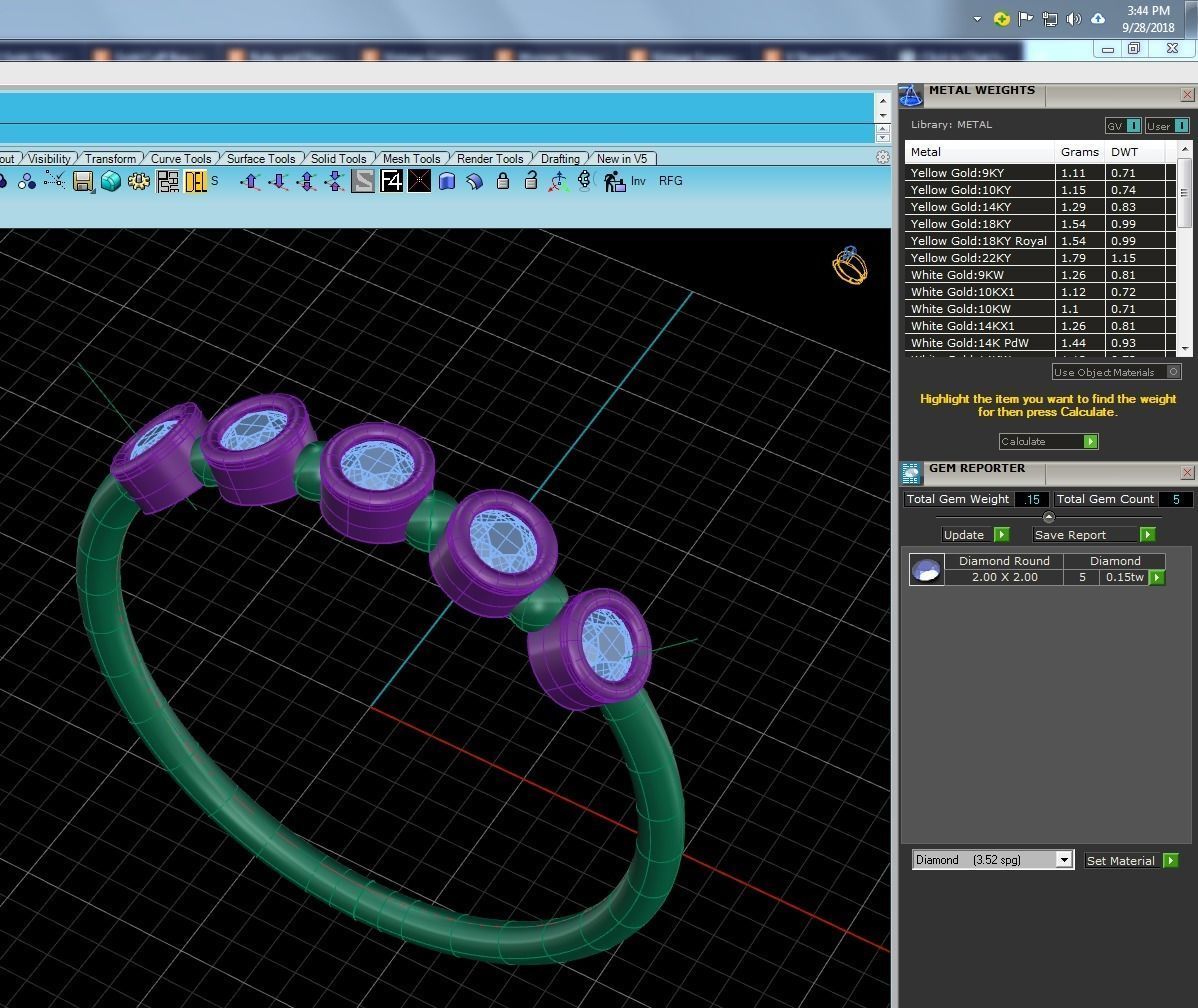
Task: Click the toolbar options gear icon
Action: (x=882, y=157)
